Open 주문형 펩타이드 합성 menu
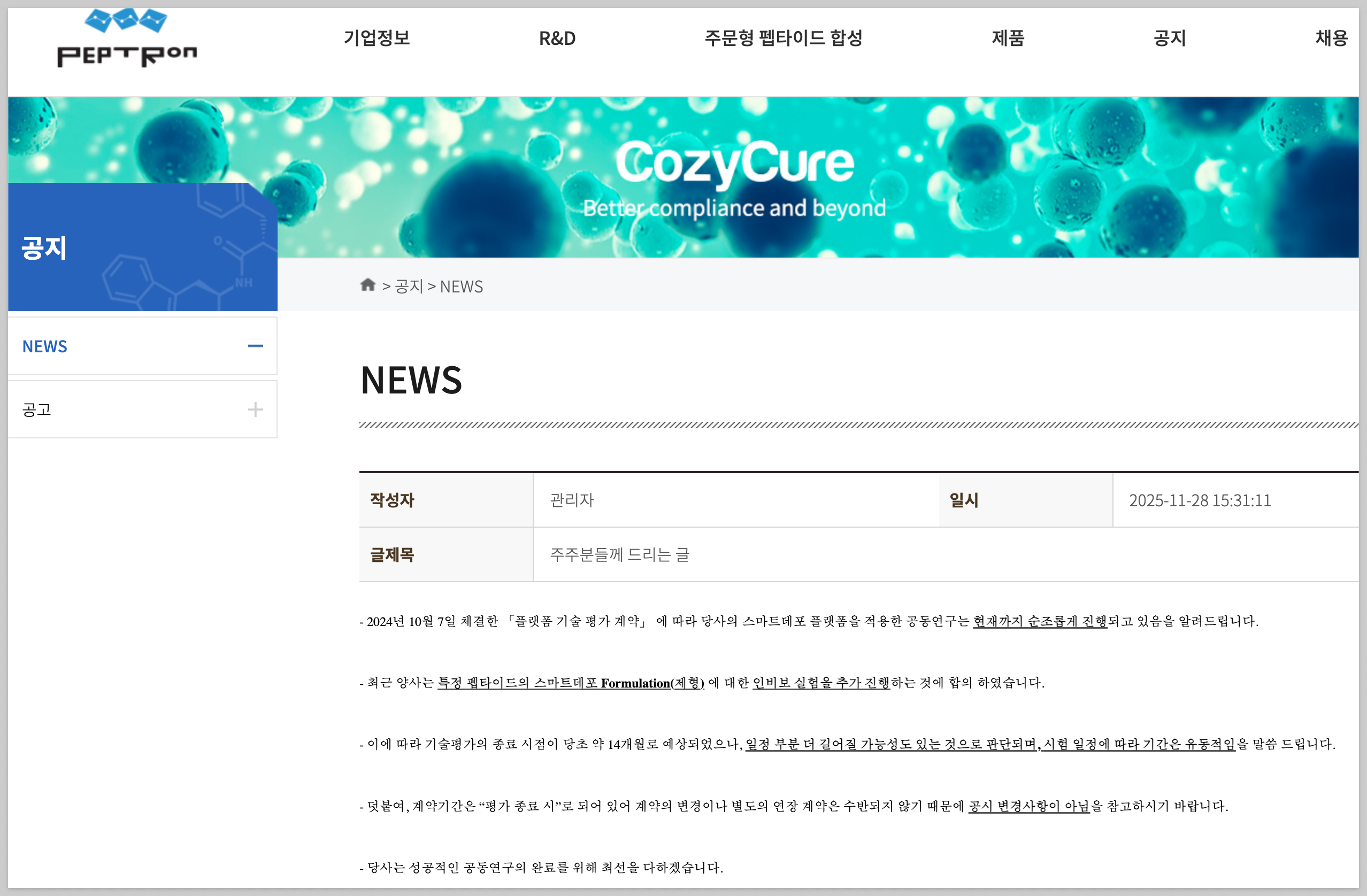Screen dimensions: 1367x896 [783, 38]
